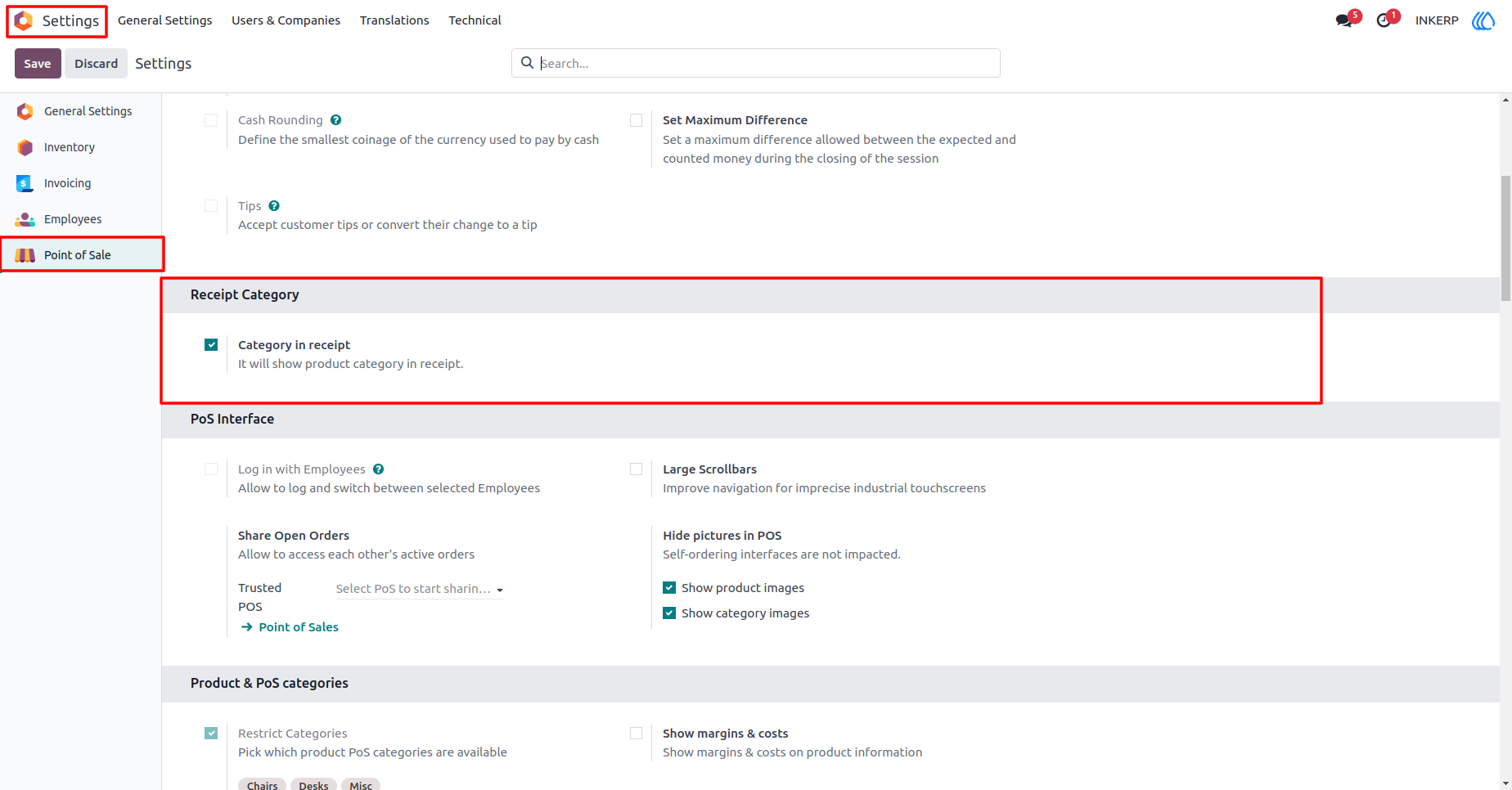Click the Point of Sale sidebar icon
1512x790 pixels.
pyautogui.click(x=25, y=255)
